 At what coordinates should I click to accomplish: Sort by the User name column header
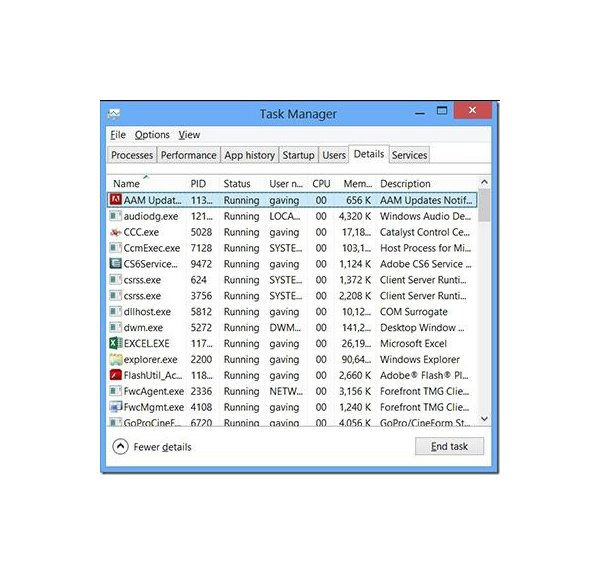pos(286,184)
